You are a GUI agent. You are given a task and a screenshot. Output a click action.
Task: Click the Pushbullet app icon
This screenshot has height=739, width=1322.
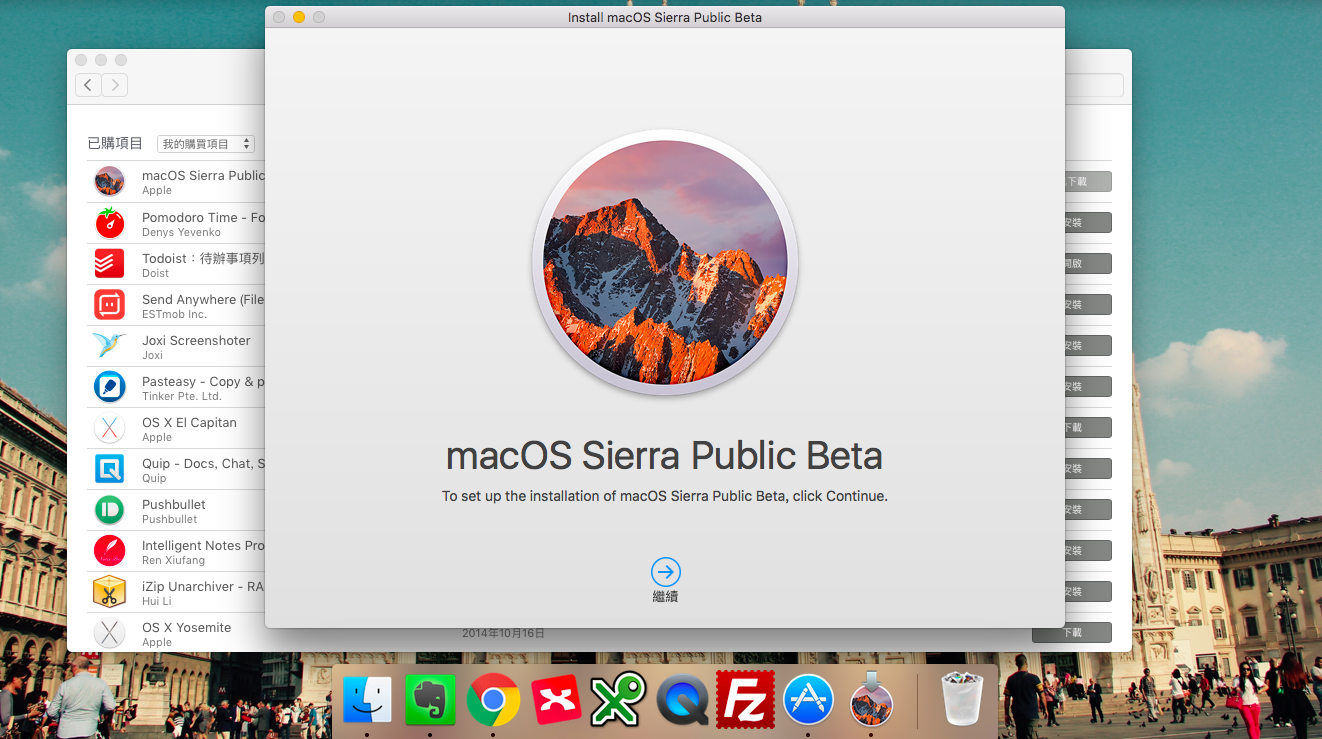click(109, 510)
